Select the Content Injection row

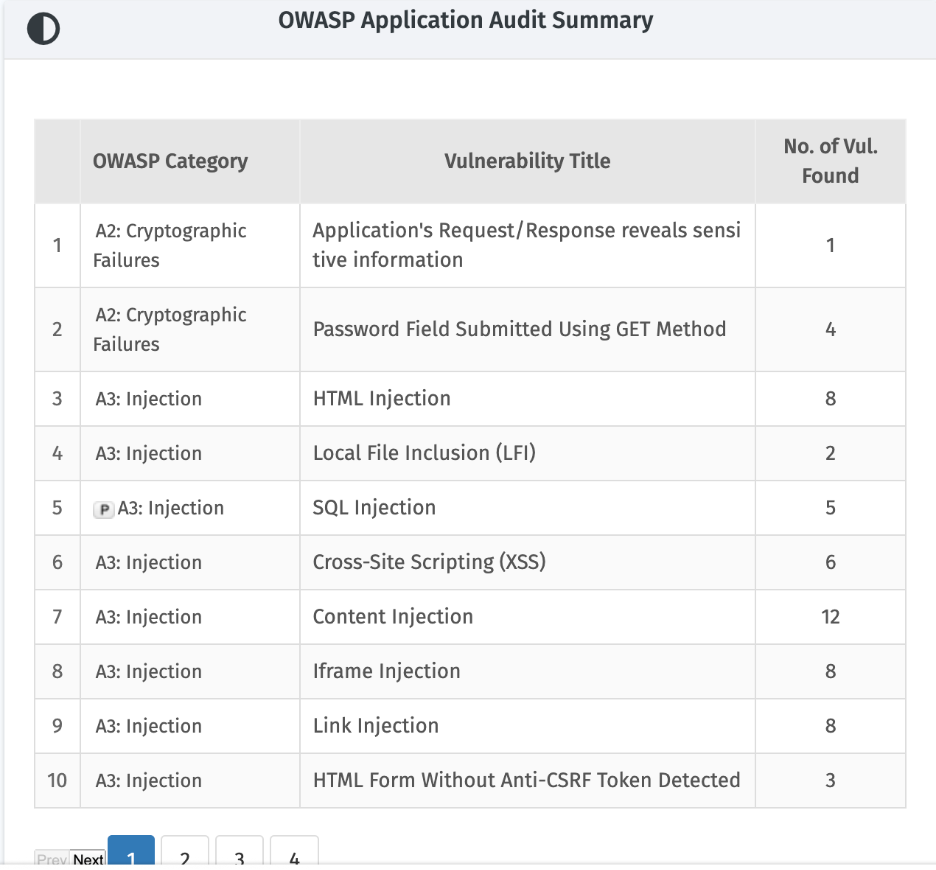[x=470, y=617]
